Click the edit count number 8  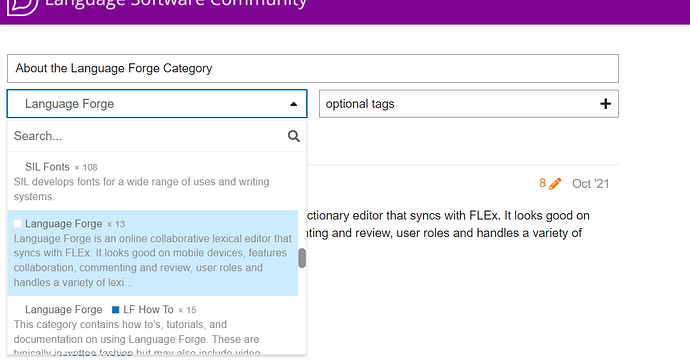coord(543,183)
